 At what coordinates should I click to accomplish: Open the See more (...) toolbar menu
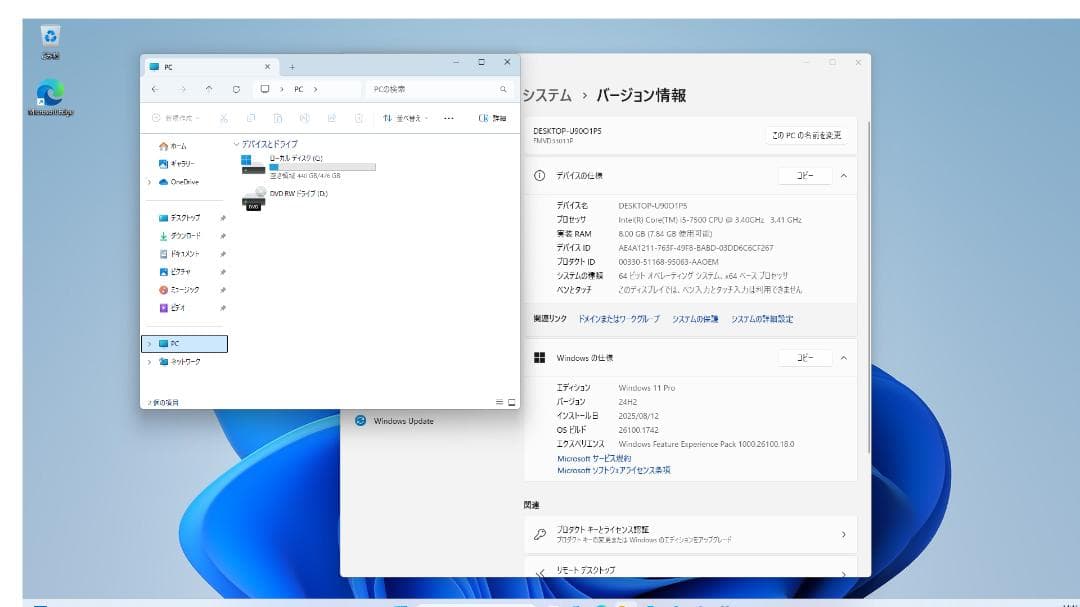coord(449,118)
